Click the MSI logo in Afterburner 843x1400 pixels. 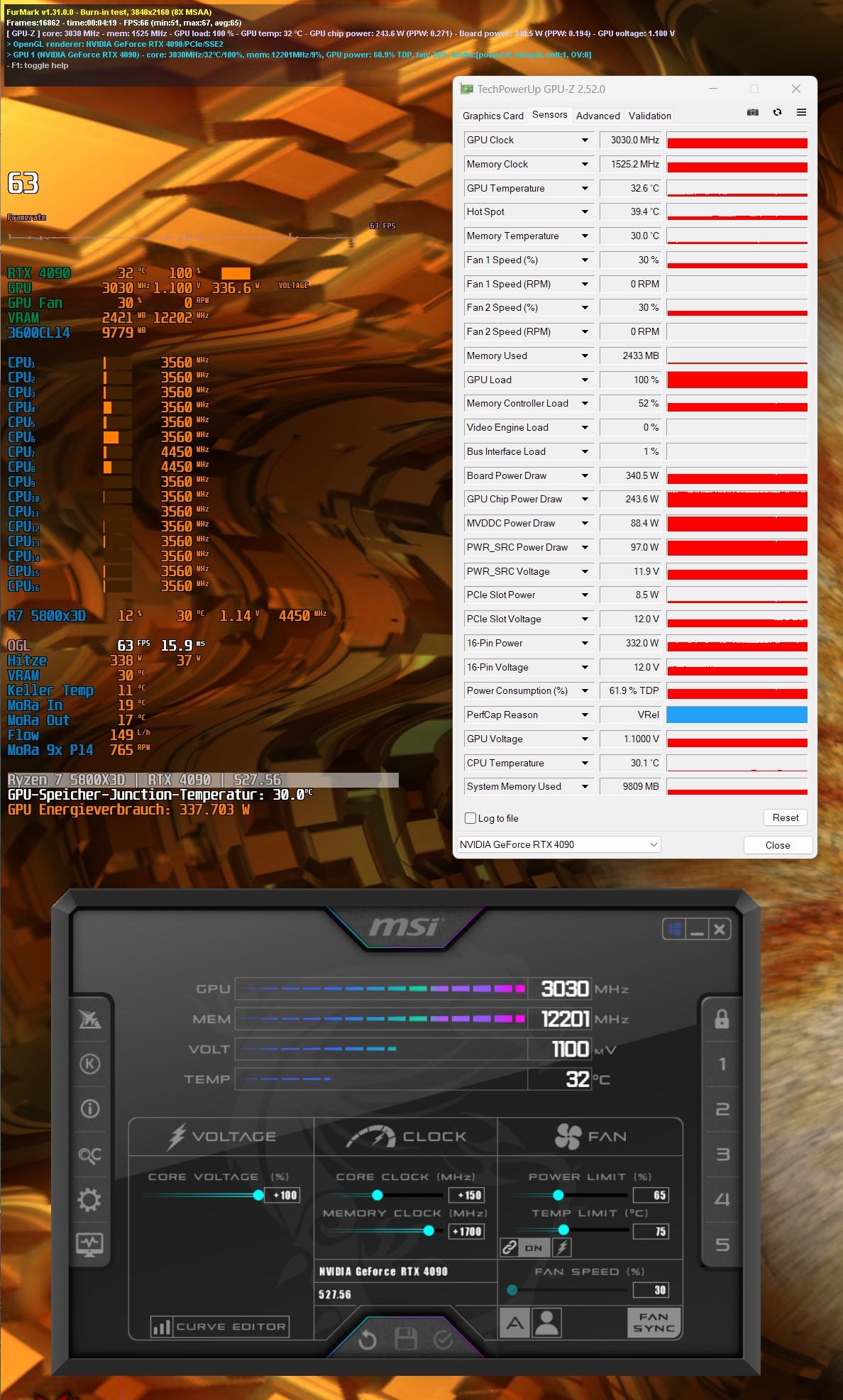point(404,927)
